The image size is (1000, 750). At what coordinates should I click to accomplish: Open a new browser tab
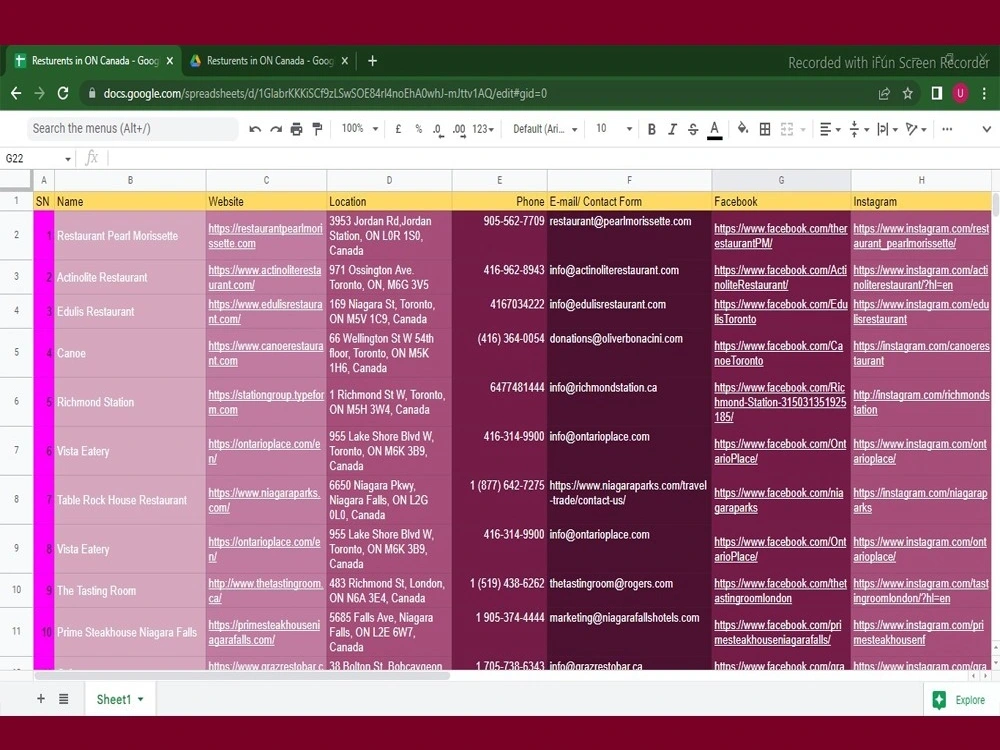pyautogui.click(x=372, y=61)
